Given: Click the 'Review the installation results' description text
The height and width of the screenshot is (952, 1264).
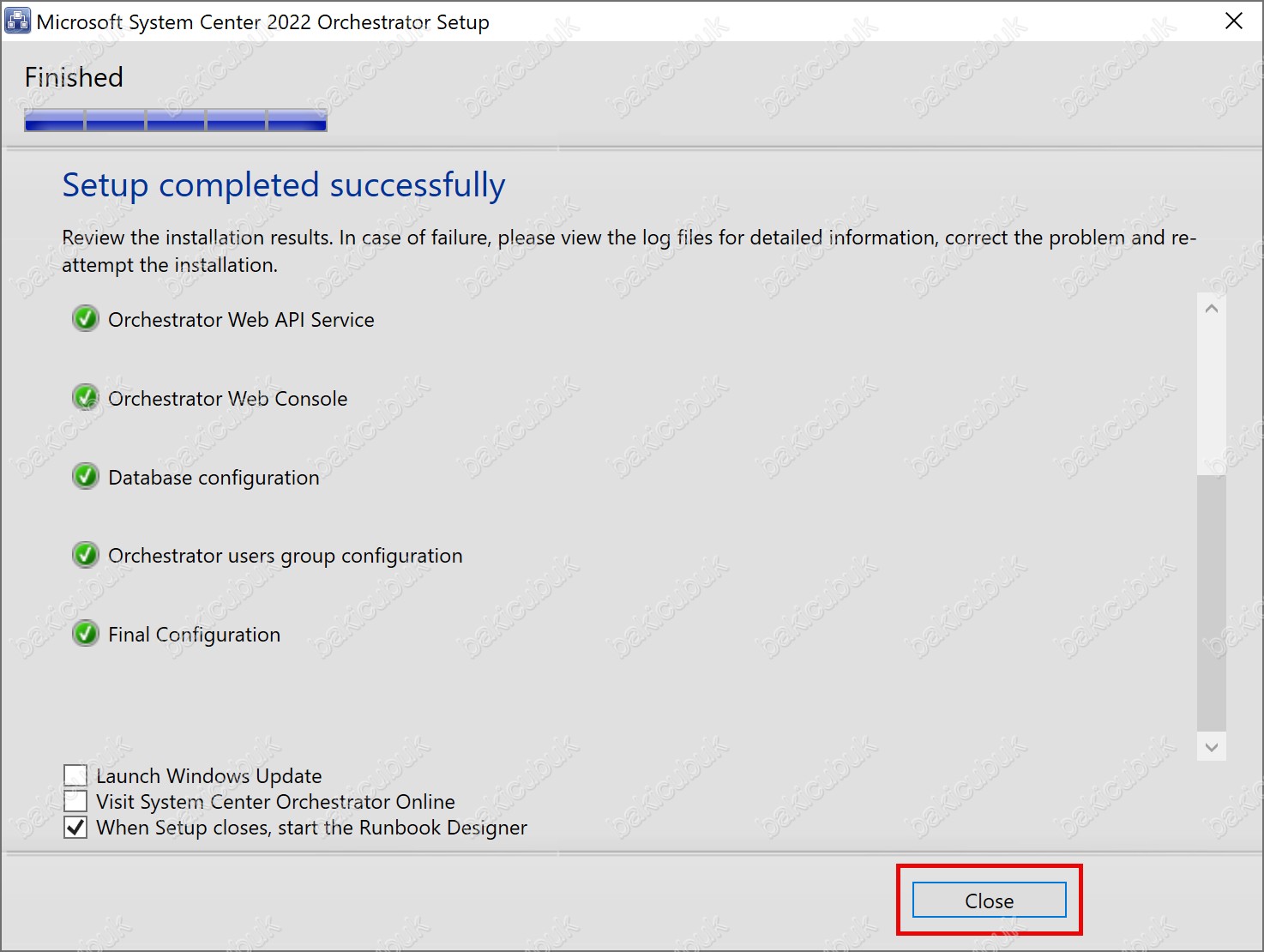Looking at the screenshot, I should pos(629,250).
